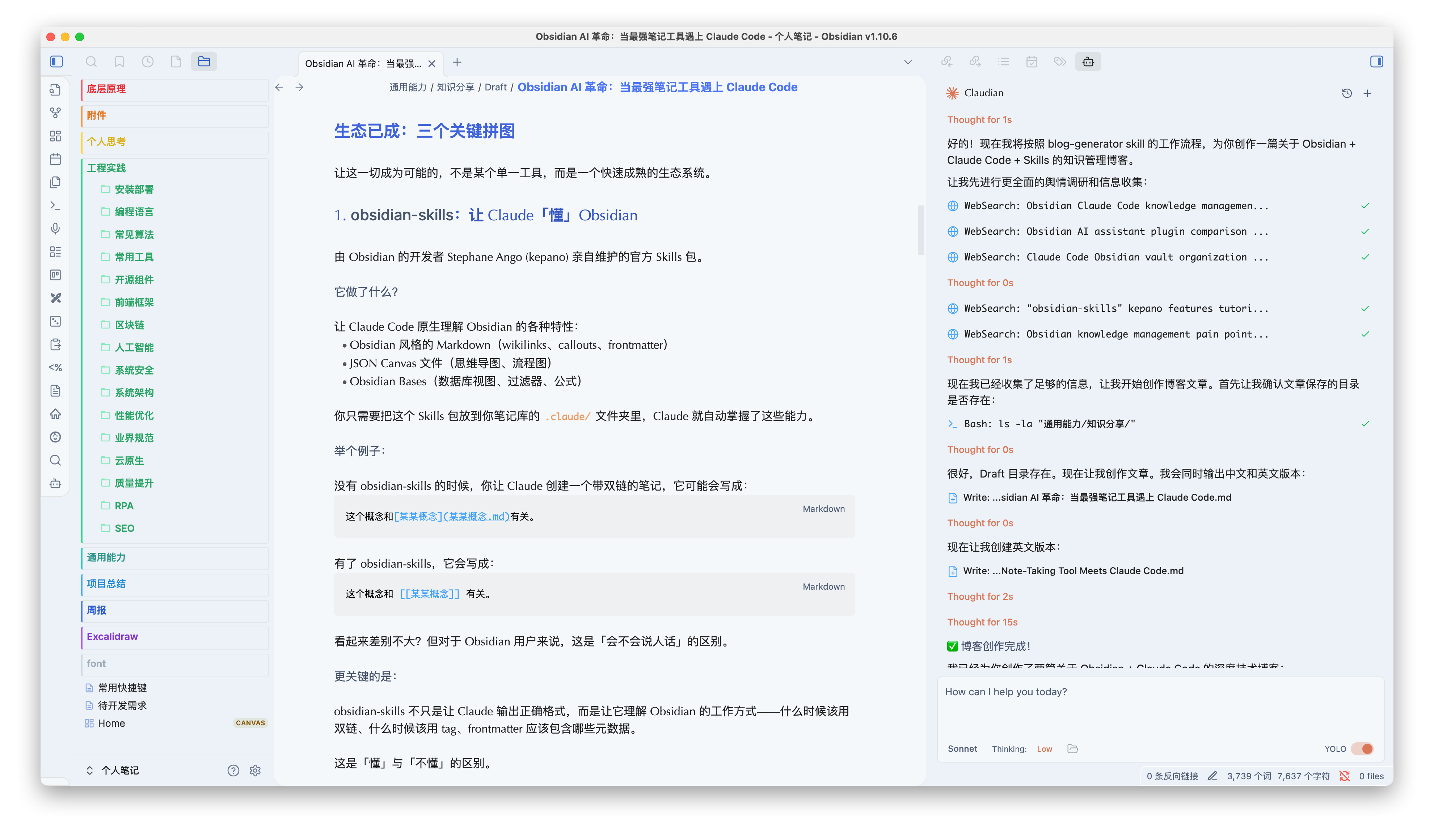
Task: Open graph view from ribbon
Action: [x=55, y=113]
